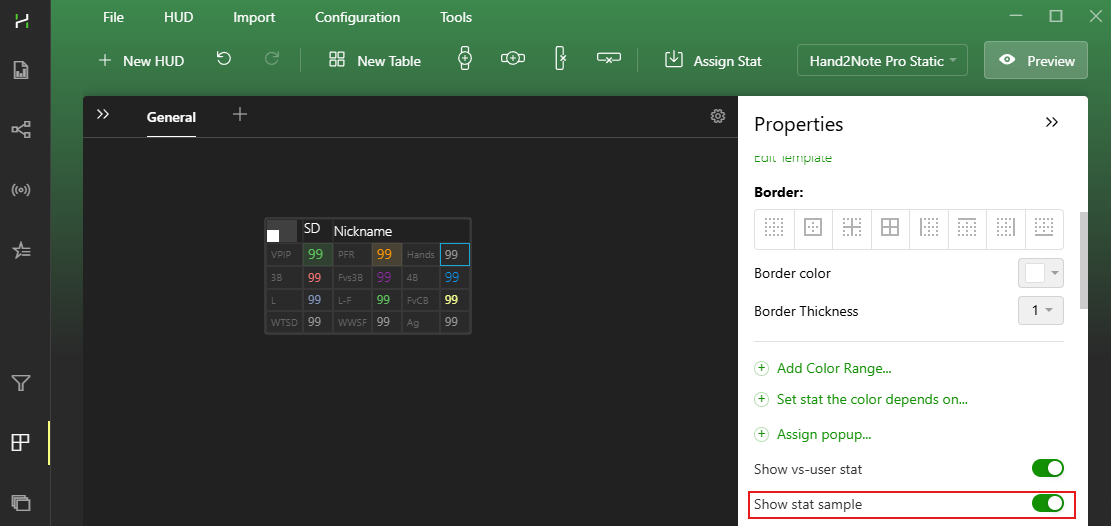Click the New HUD button
Image resolution: width=1111 pixels, height=526 pixels.
(140, 61)
